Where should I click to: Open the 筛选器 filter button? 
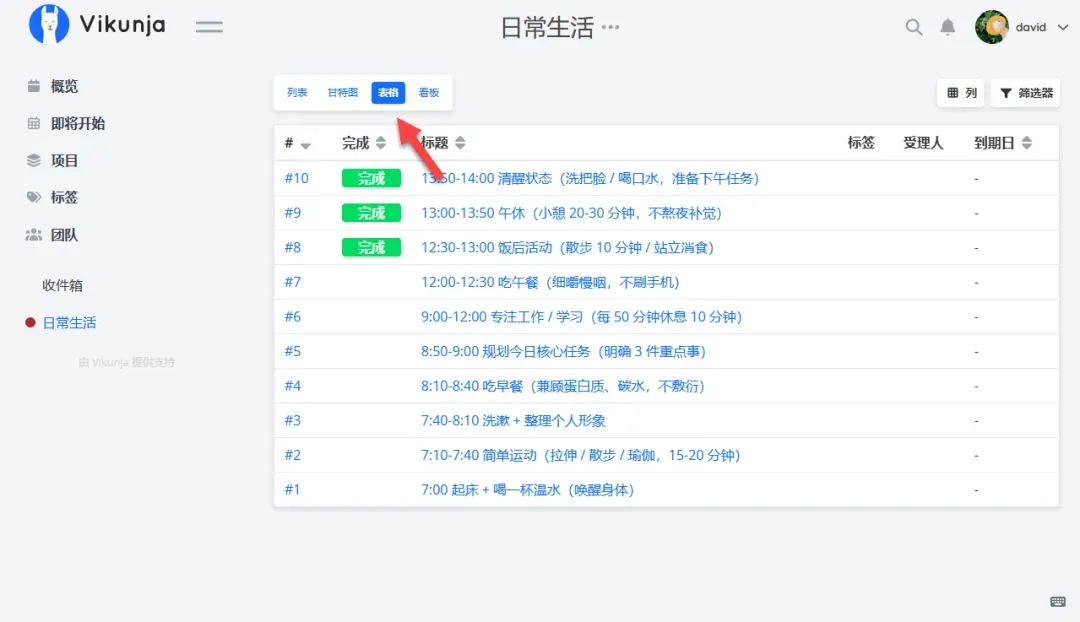pos(1025,93)
